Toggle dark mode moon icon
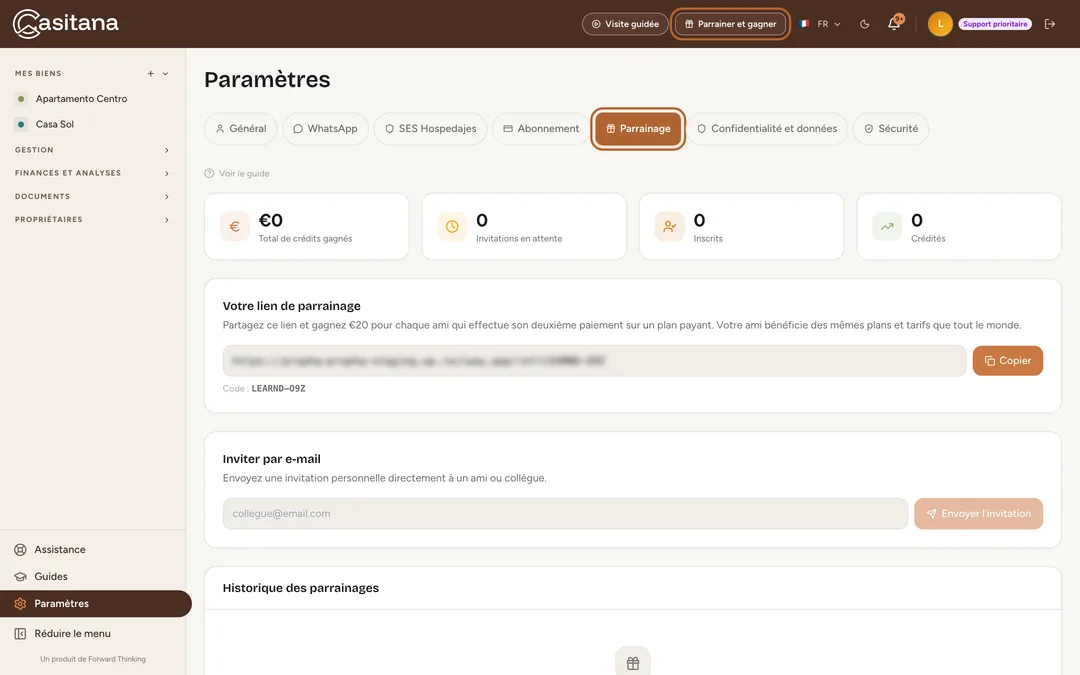 [x=864, y=24]
